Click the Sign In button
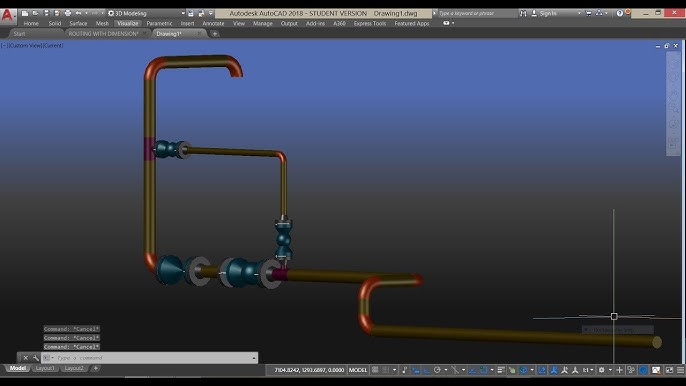 pyautogui.click(x=544, y=14)
